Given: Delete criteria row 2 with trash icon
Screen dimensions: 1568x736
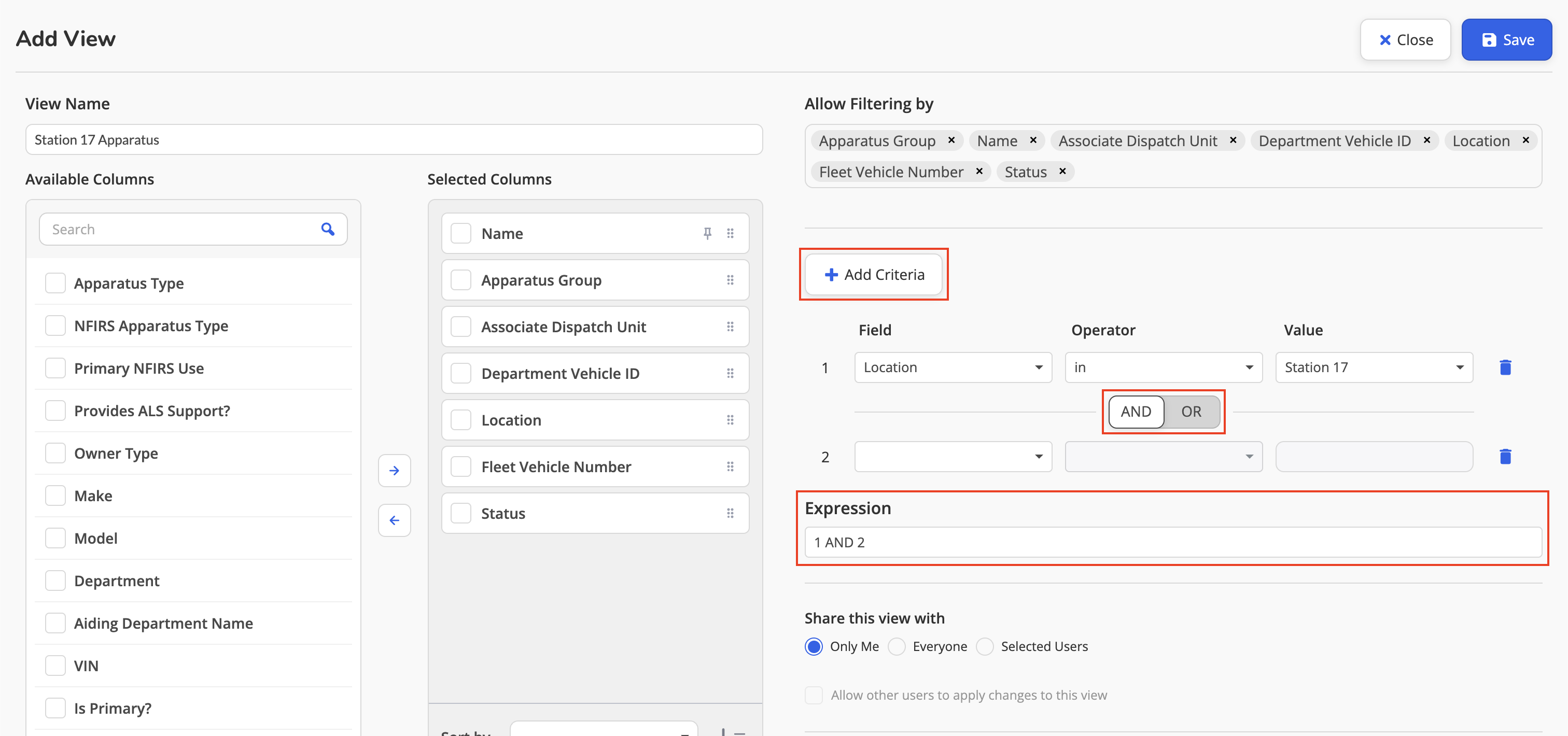Looking at the screenshot, I should pos(1505,457).
